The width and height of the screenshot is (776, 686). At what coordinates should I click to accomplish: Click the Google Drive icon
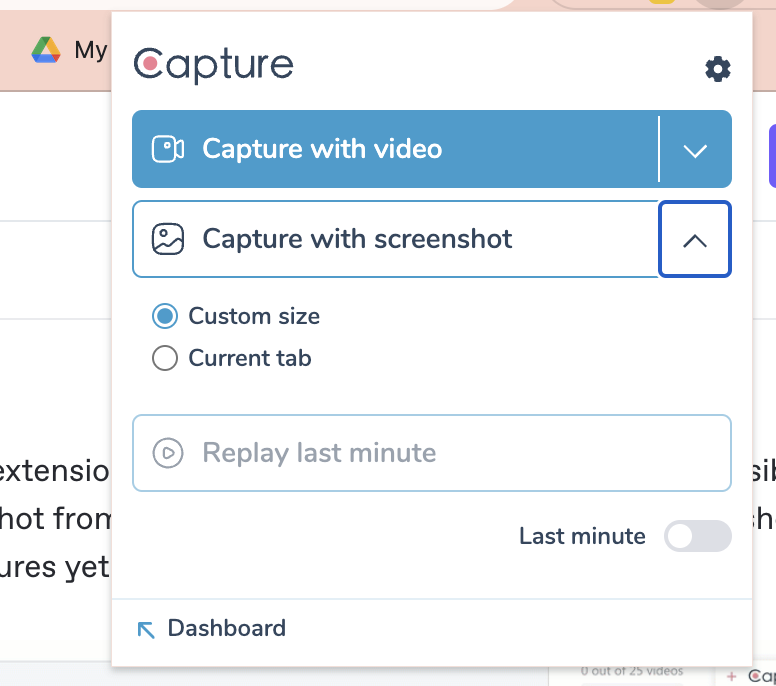click(46, 49)
